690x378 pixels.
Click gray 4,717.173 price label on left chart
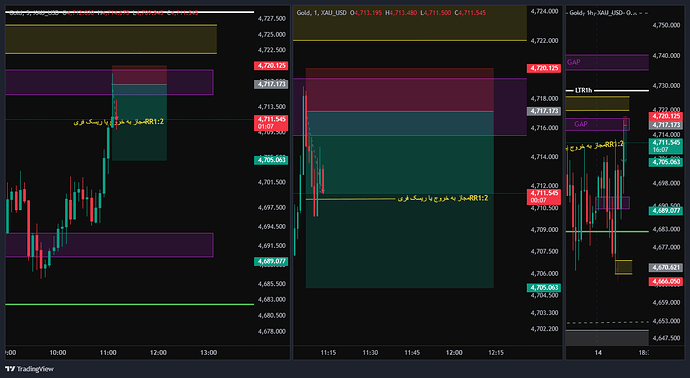tap(271, 84)
